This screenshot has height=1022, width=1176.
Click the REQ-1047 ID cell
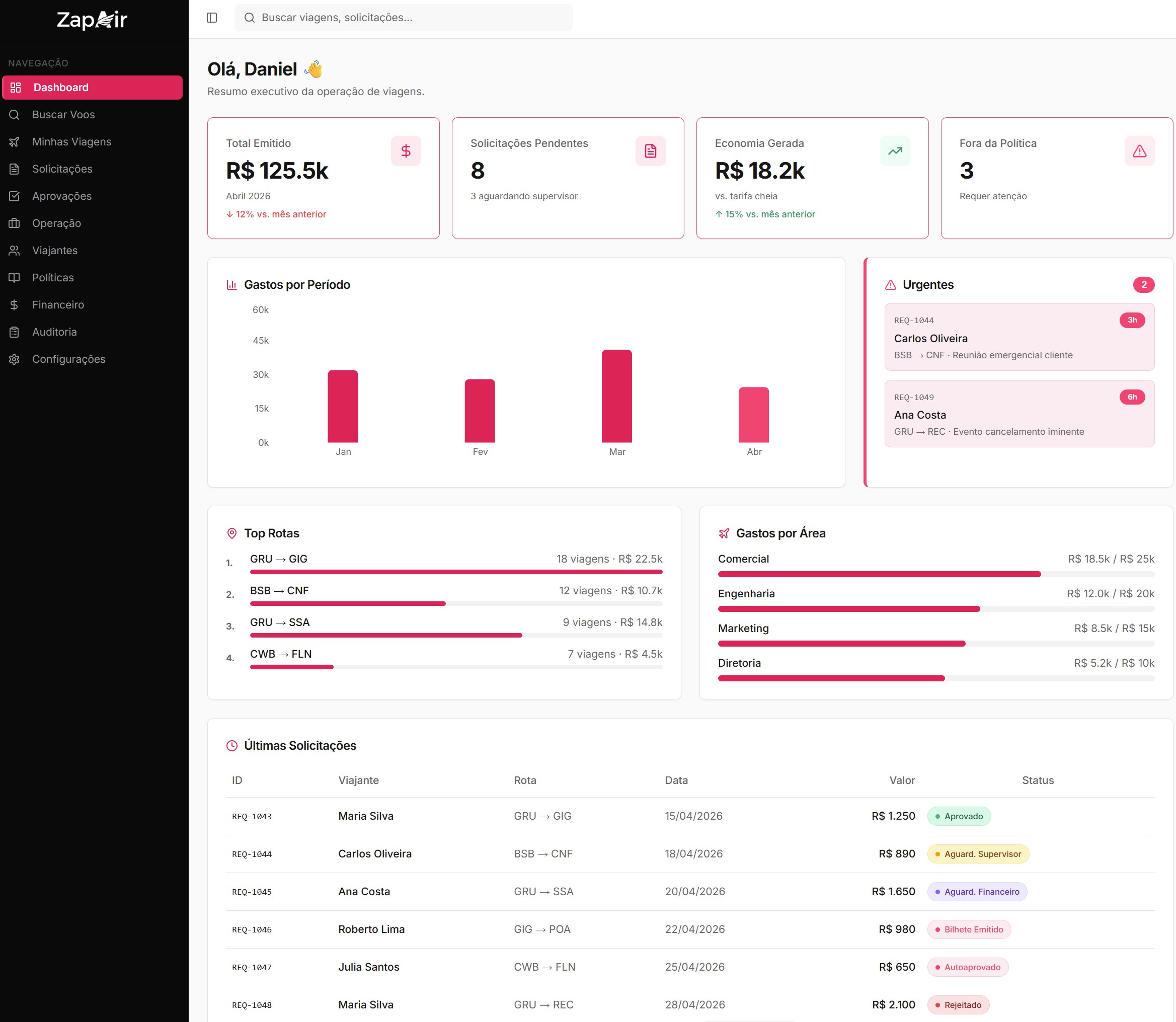(252, 967)
